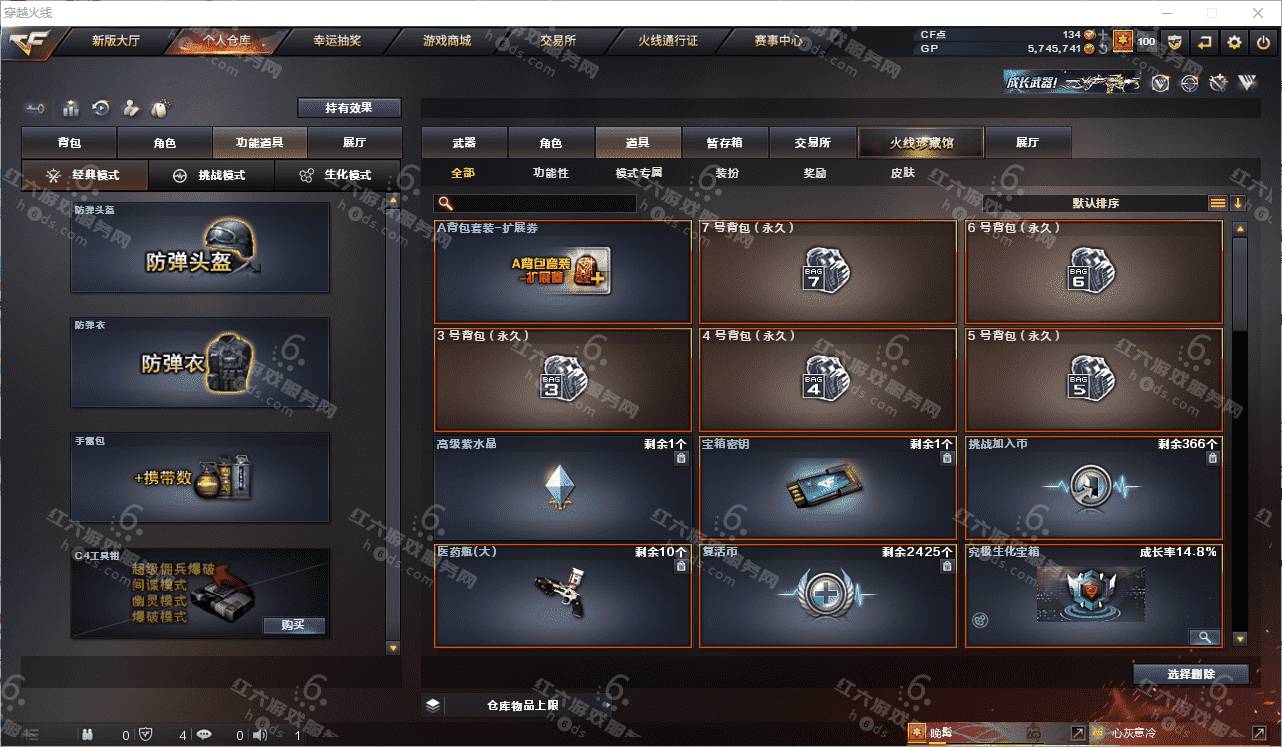
Task: Click the power exit icon
Action: pyautogui.click(x=1265, y=42)
